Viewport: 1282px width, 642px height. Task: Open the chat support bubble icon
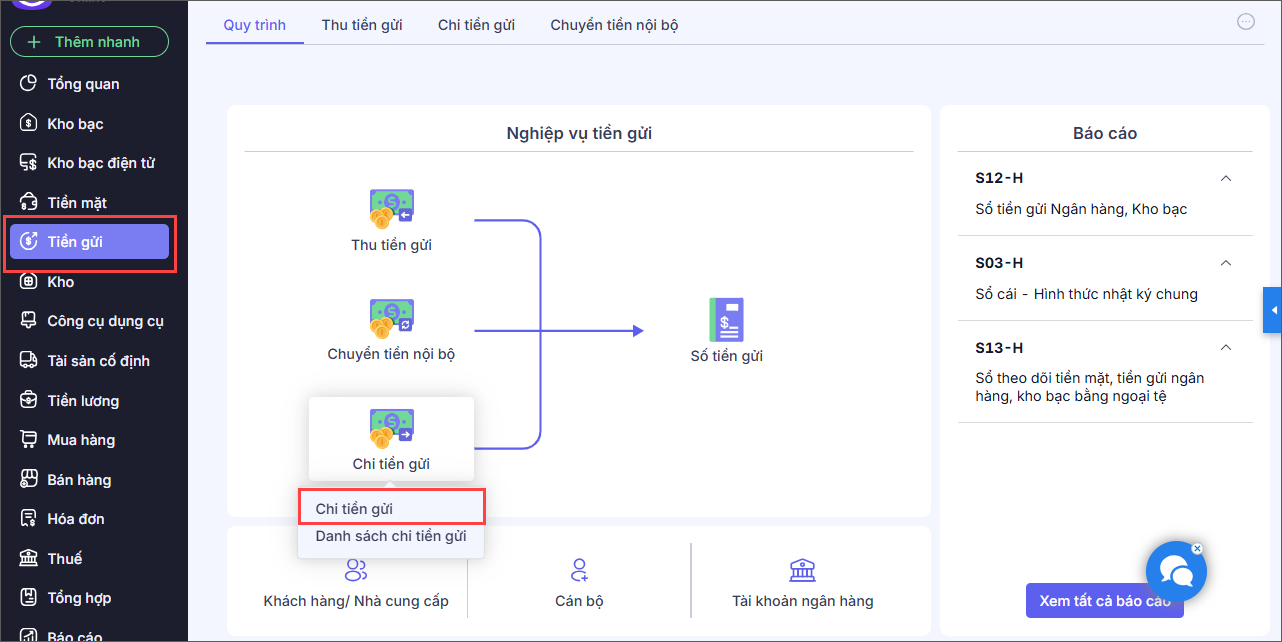[1176, 571]
